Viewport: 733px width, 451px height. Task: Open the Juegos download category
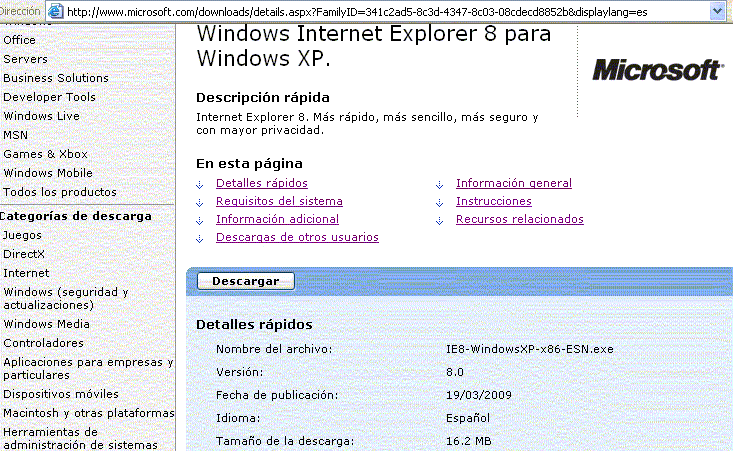click(x=22, y=235)
